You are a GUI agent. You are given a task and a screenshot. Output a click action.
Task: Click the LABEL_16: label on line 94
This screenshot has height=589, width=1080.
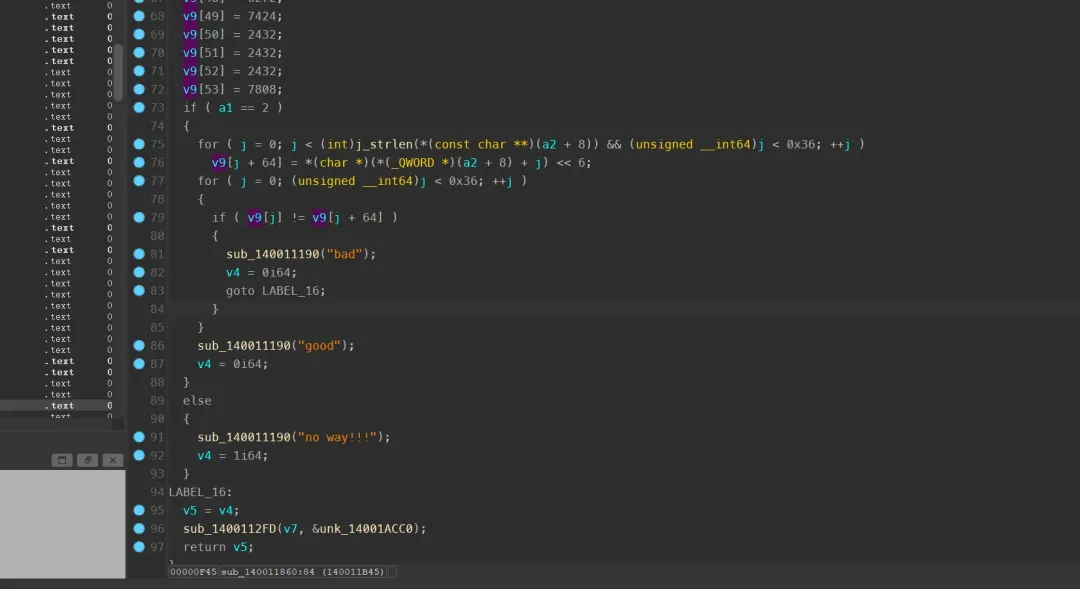point(200,493)
